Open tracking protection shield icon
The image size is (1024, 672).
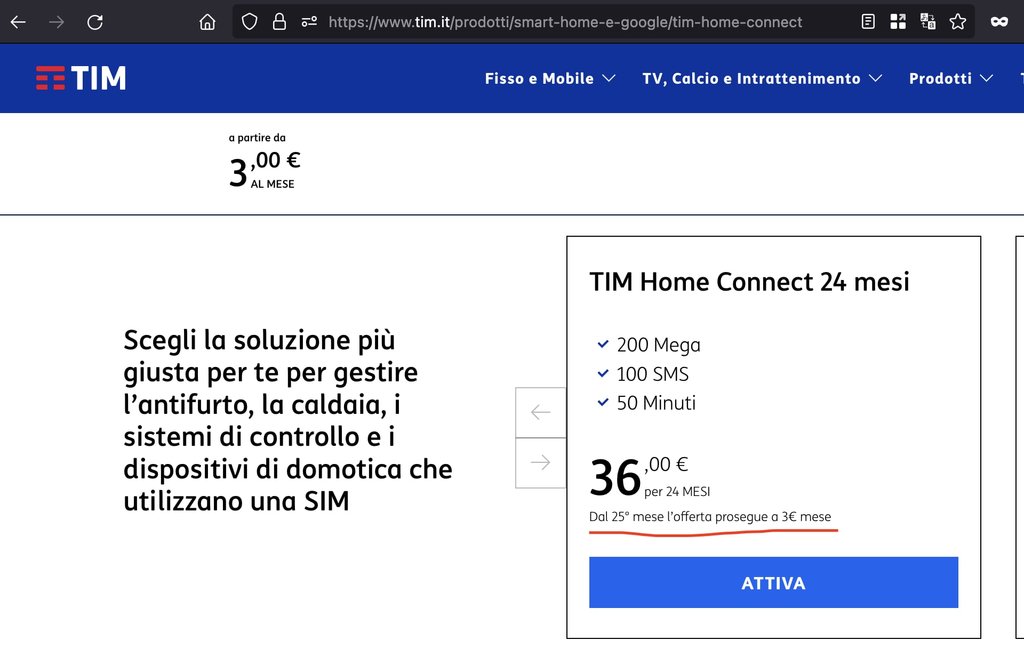250,22
